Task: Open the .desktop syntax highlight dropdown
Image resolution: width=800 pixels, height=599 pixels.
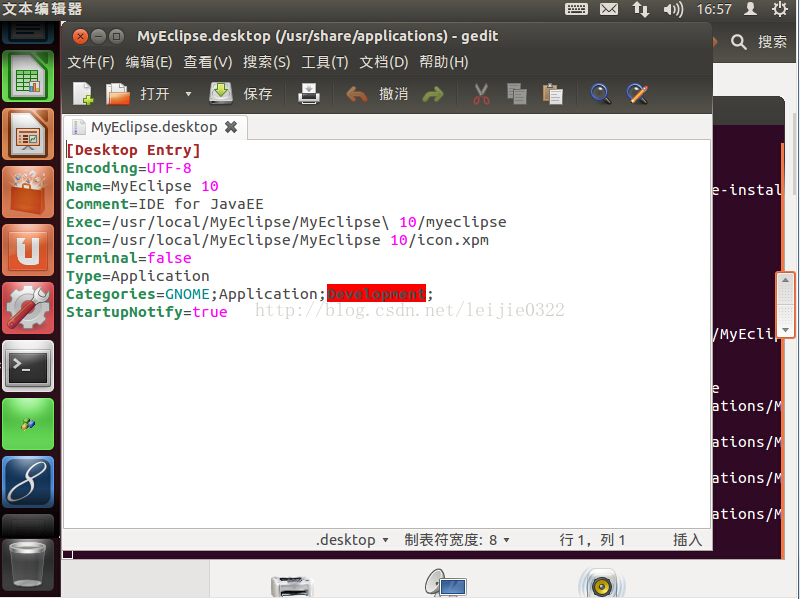Action: [352, 540]
